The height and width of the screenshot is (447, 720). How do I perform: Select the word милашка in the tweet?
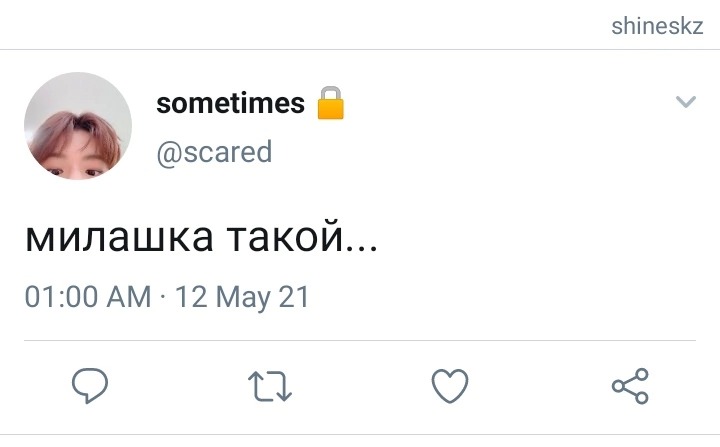119,238
